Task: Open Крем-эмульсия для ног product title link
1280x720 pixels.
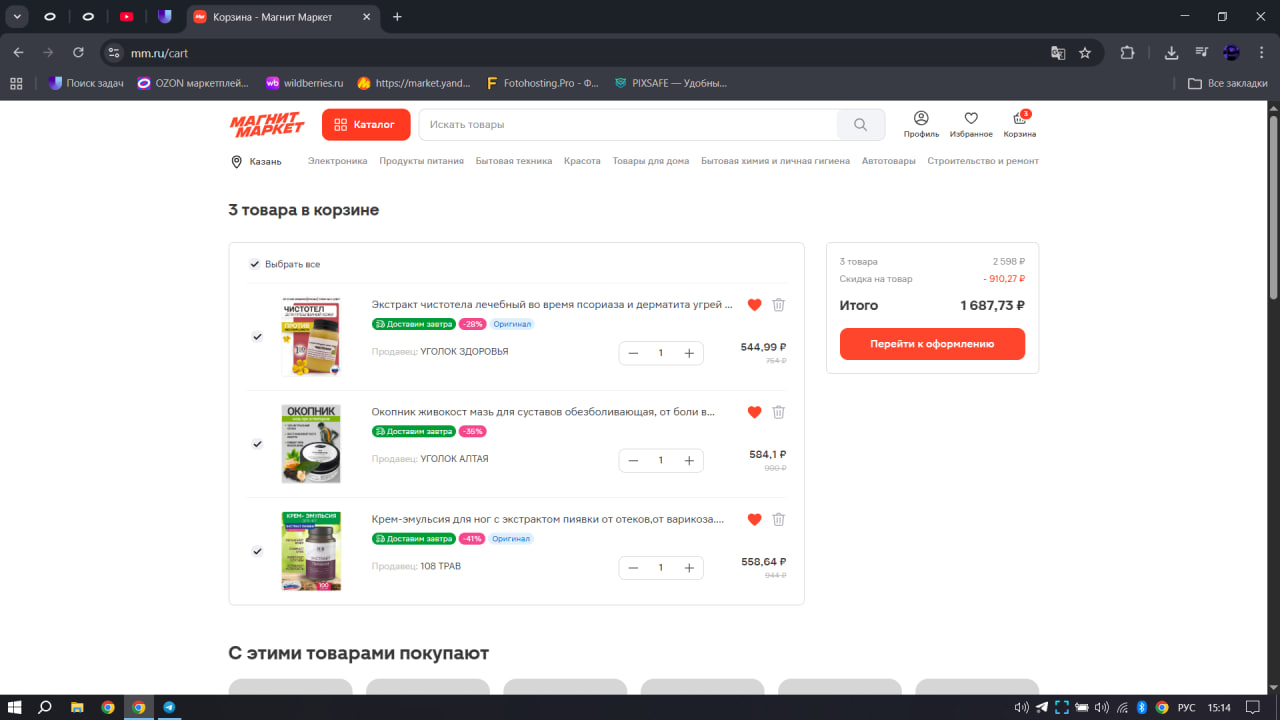Action: pos(548,519)
